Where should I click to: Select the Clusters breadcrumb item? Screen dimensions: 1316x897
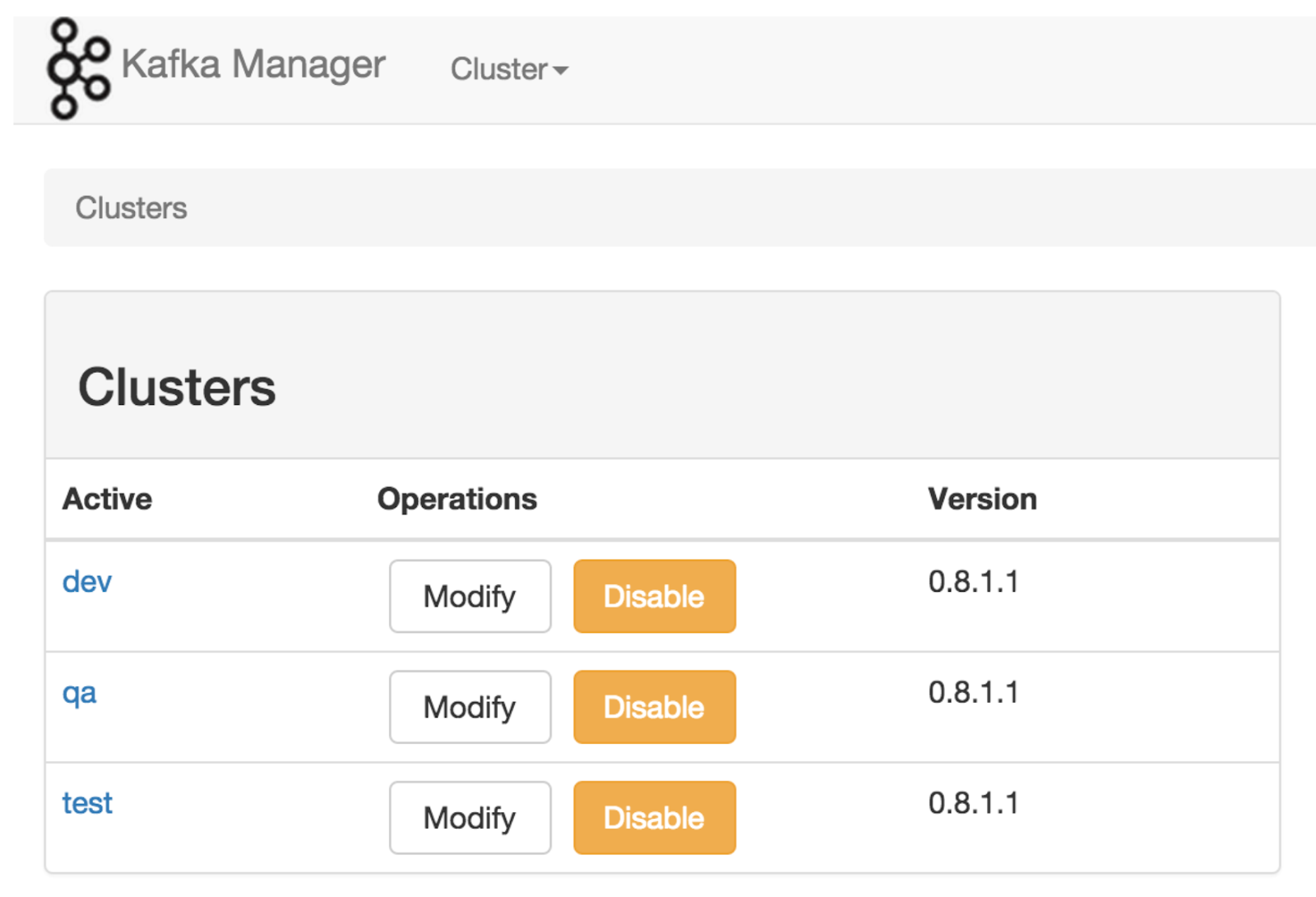132,208
